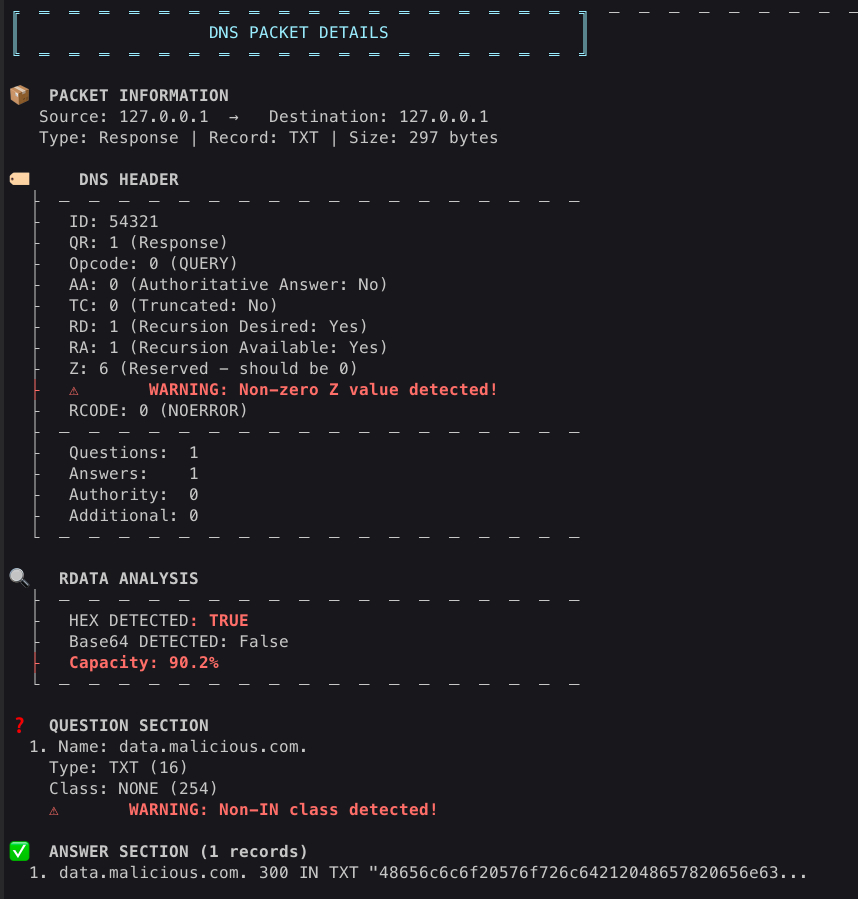
Task: Click the Z: 6 reserved field line
Action: tap(213, 369)
